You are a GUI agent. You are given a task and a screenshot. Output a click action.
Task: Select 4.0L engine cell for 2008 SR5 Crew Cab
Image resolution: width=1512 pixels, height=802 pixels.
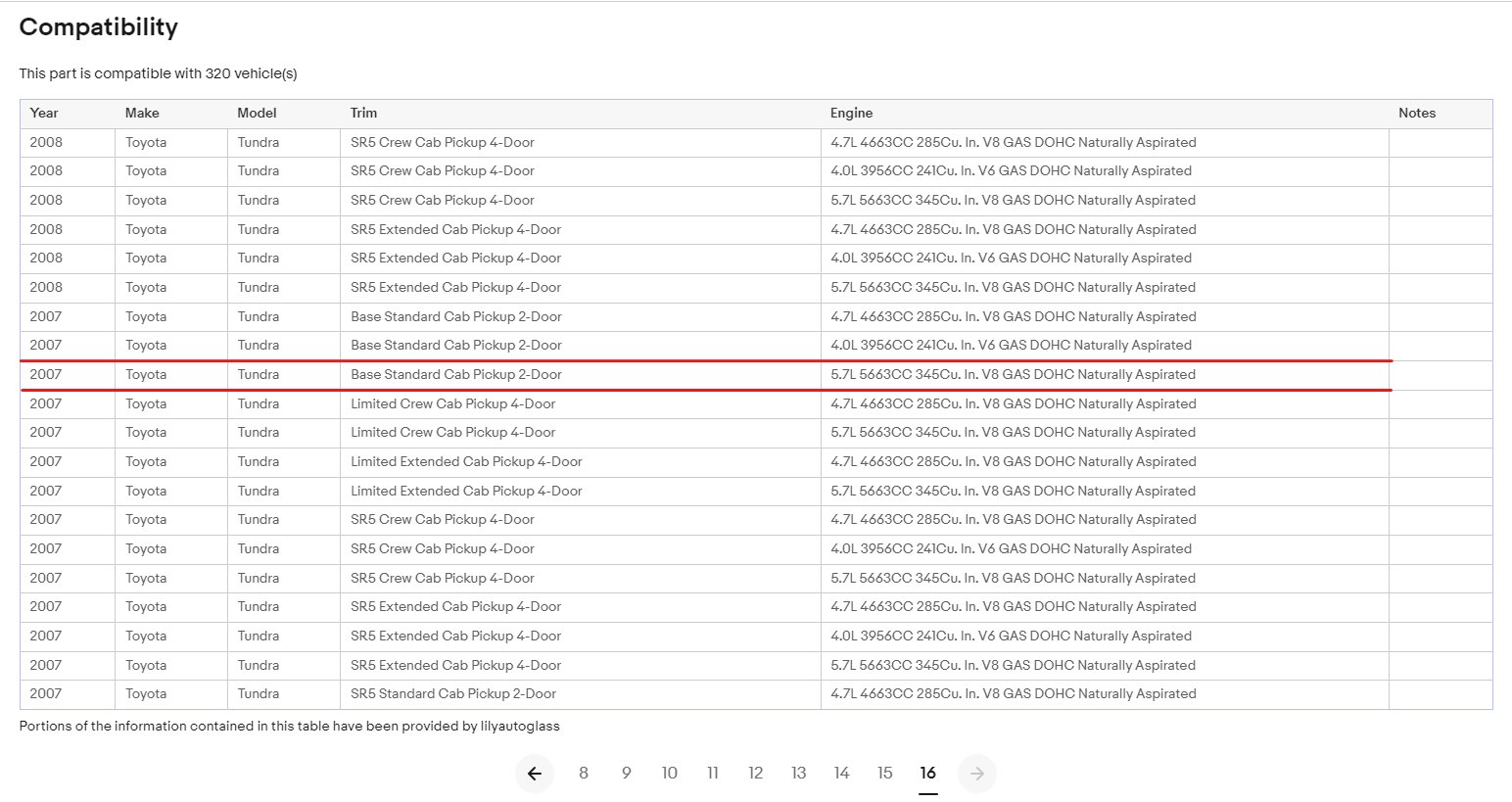pyautogui.click(x=1105, y=171)
